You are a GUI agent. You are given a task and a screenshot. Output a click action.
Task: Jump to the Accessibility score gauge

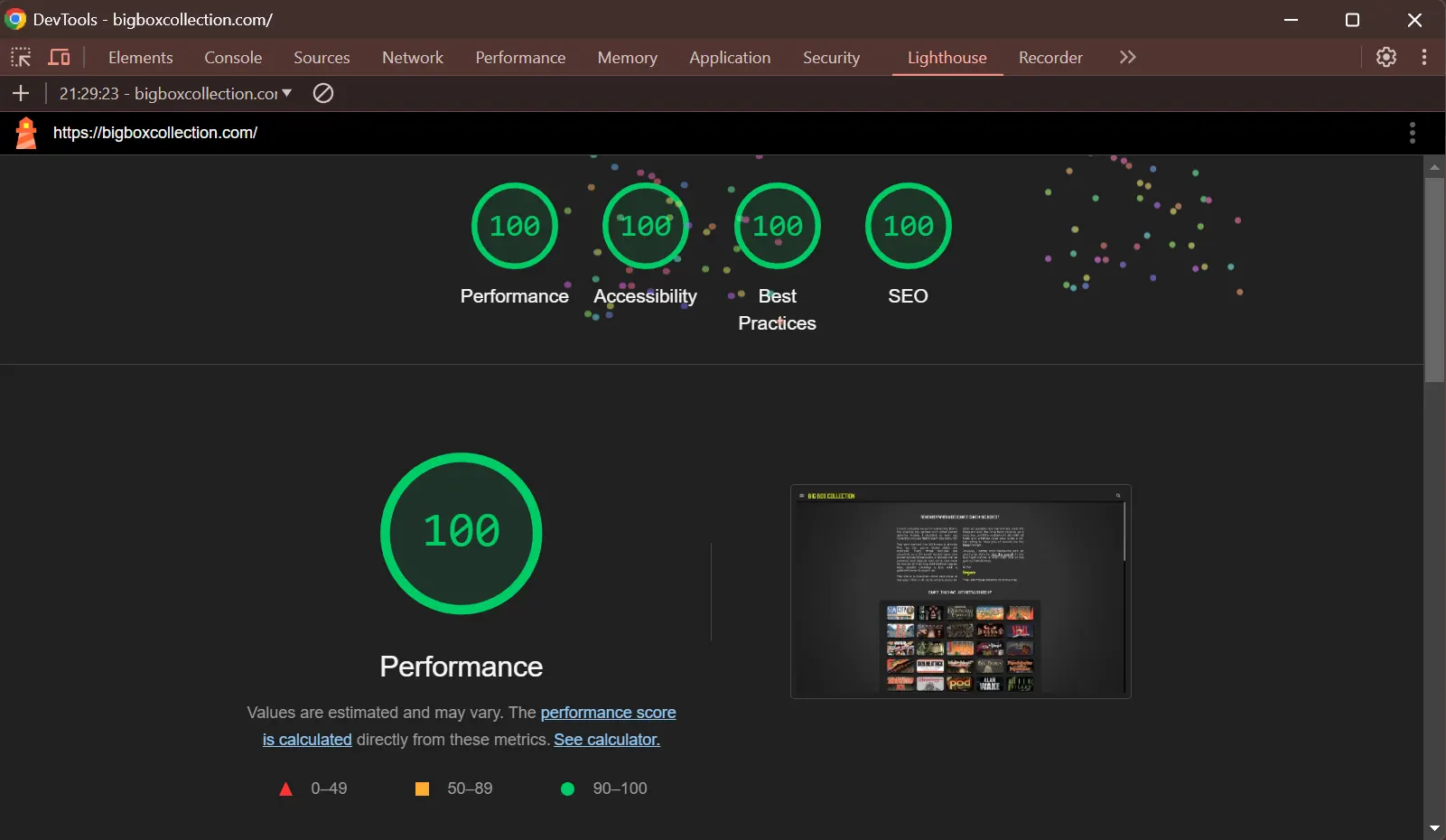tap(646, 226)
